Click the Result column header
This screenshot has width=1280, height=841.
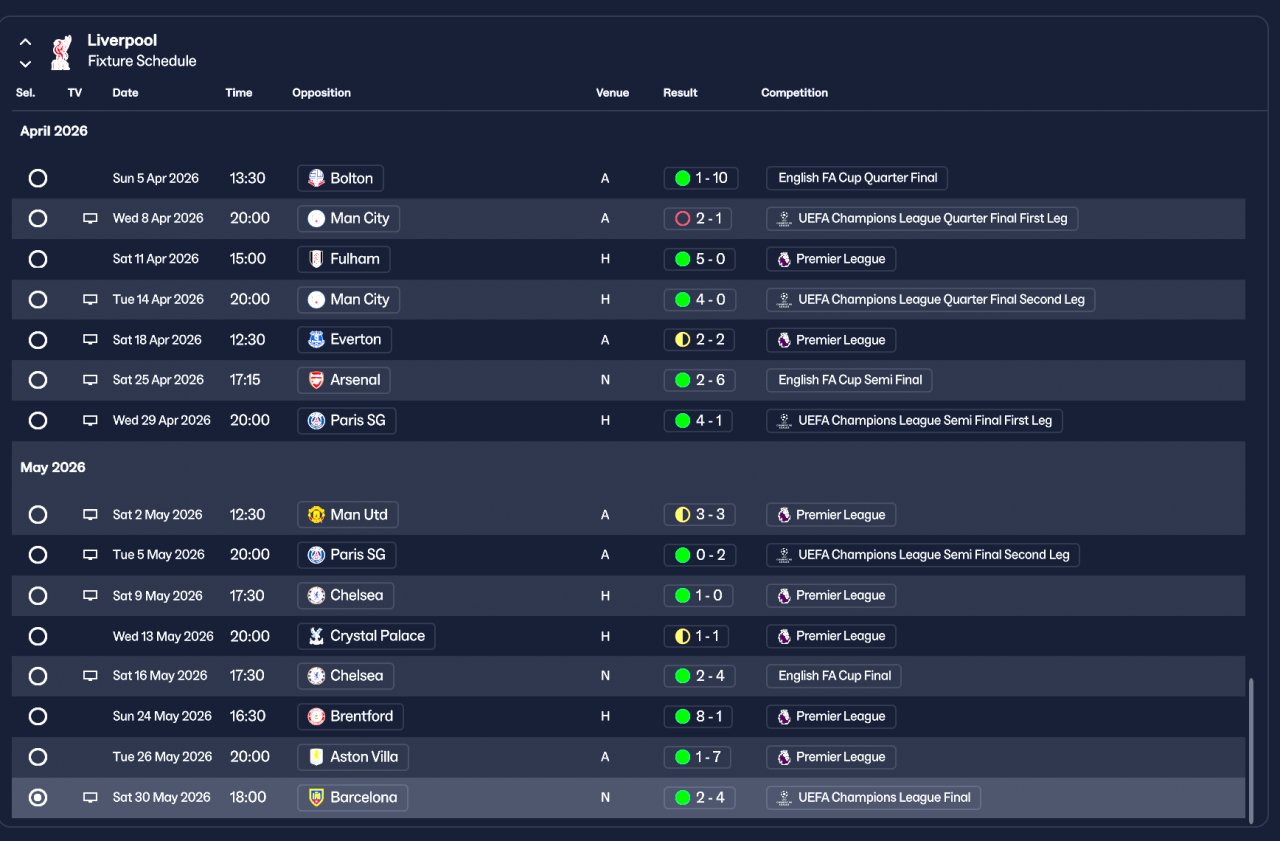pos(680,93)
